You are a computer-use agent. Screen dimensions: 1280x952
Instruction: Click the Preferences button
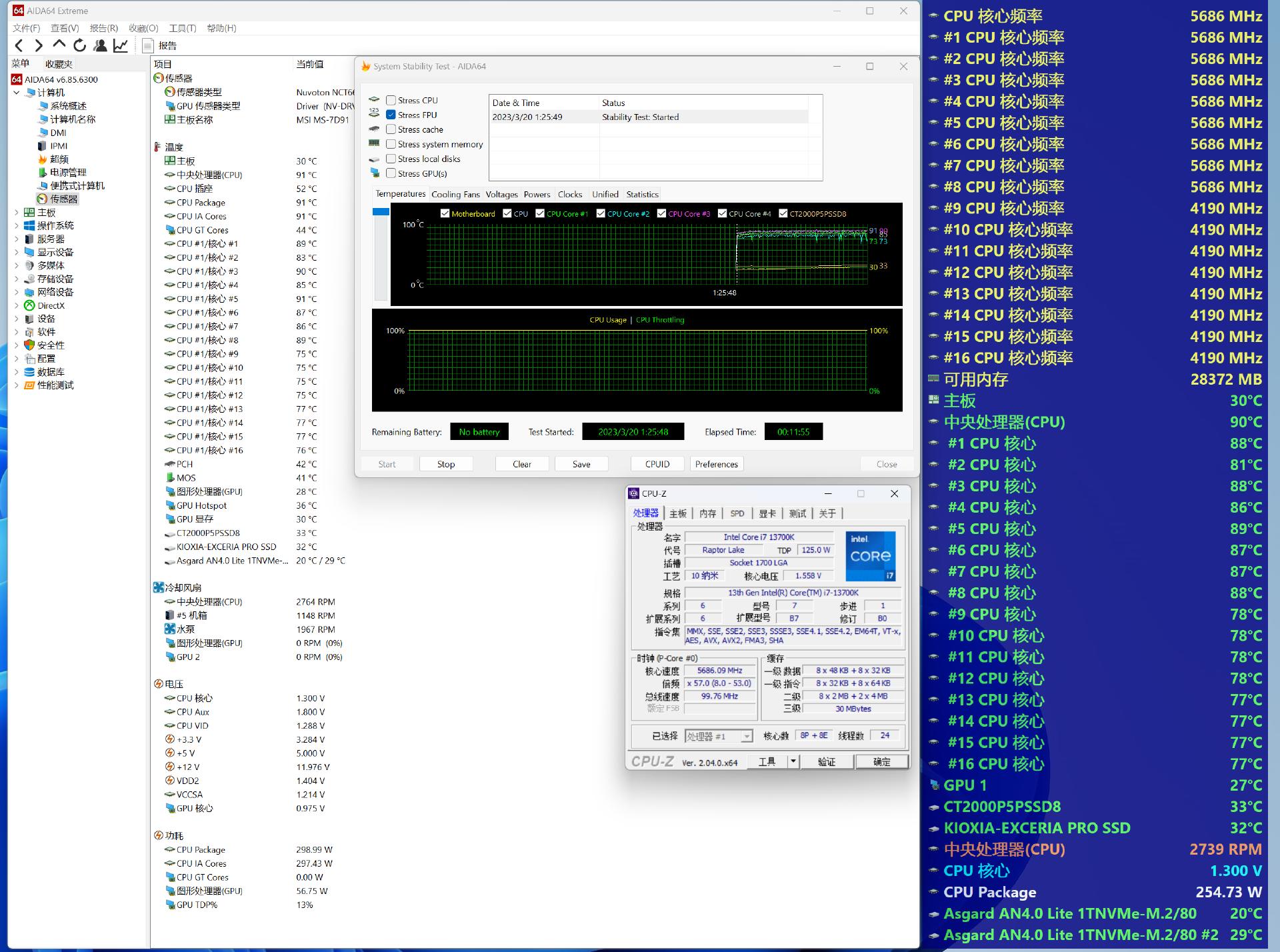pos(716,464)
